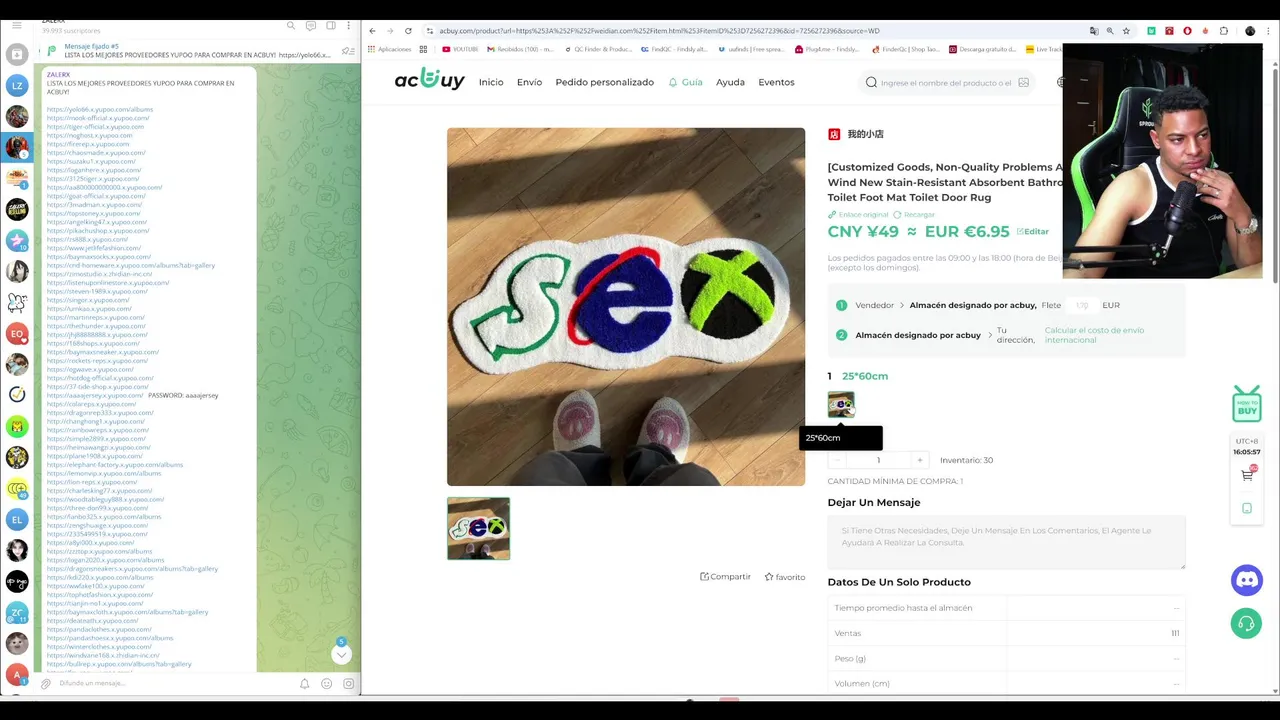
Task: Go back in the browser
Action: 372,31
